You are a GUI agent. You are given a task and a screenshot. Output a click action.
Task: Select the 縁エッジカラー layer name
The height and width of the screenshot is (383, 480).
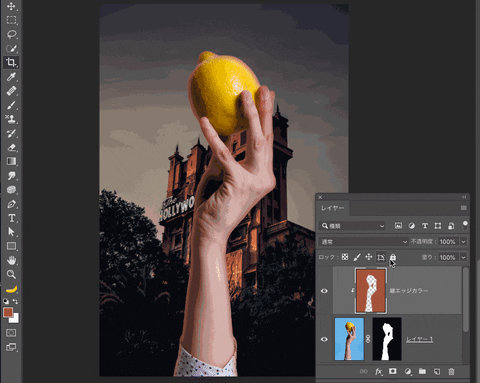(x=409, y=291)
